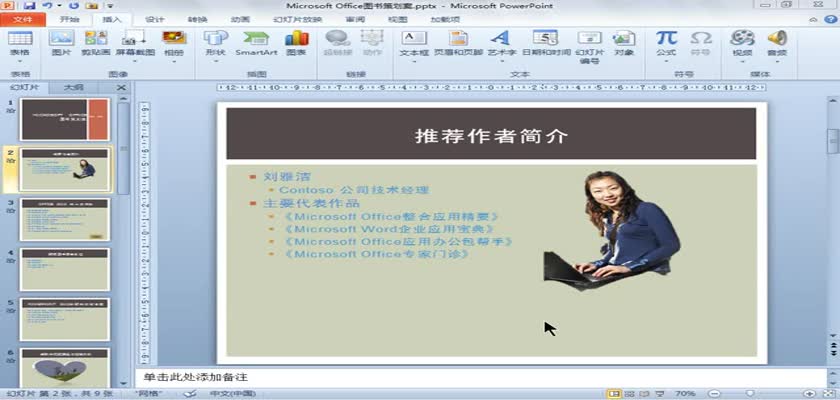Insert WordArt with the 艺术字 icon
This screenshot has width=840, height=400.
tap(500, 38)
